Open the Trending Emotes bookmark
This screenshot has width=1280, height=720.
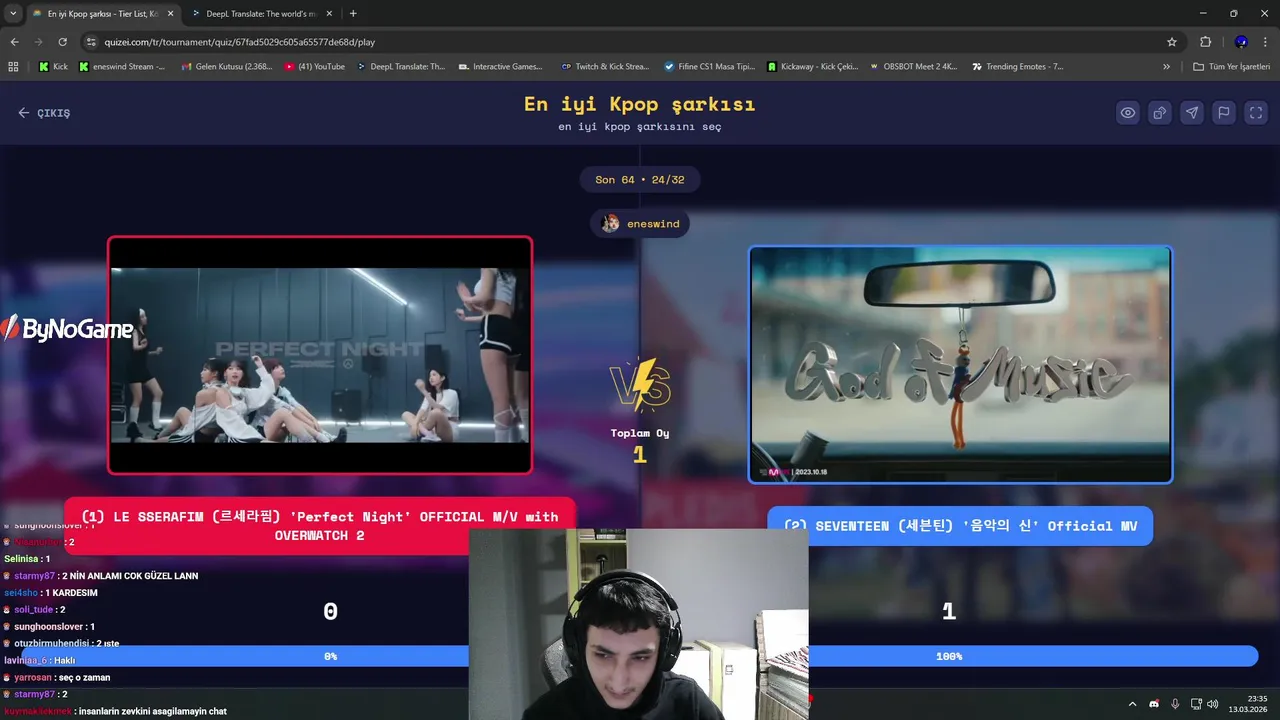coord(1016,67)
